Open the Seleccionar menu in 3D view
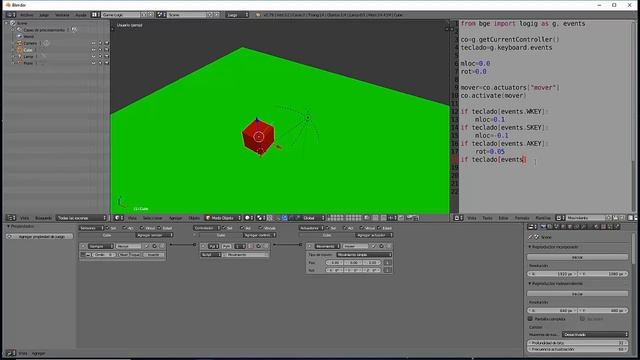The width and height of the screenshot is (640, 360). click(x=152, y=218)
